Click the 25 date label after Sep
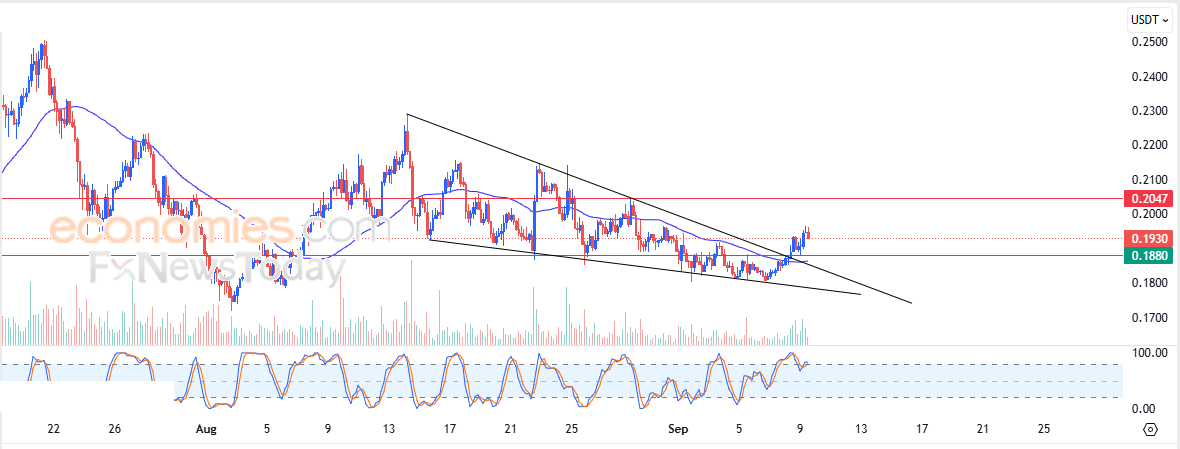This screenshot has height=449, width=1180. click(1043, 429)
